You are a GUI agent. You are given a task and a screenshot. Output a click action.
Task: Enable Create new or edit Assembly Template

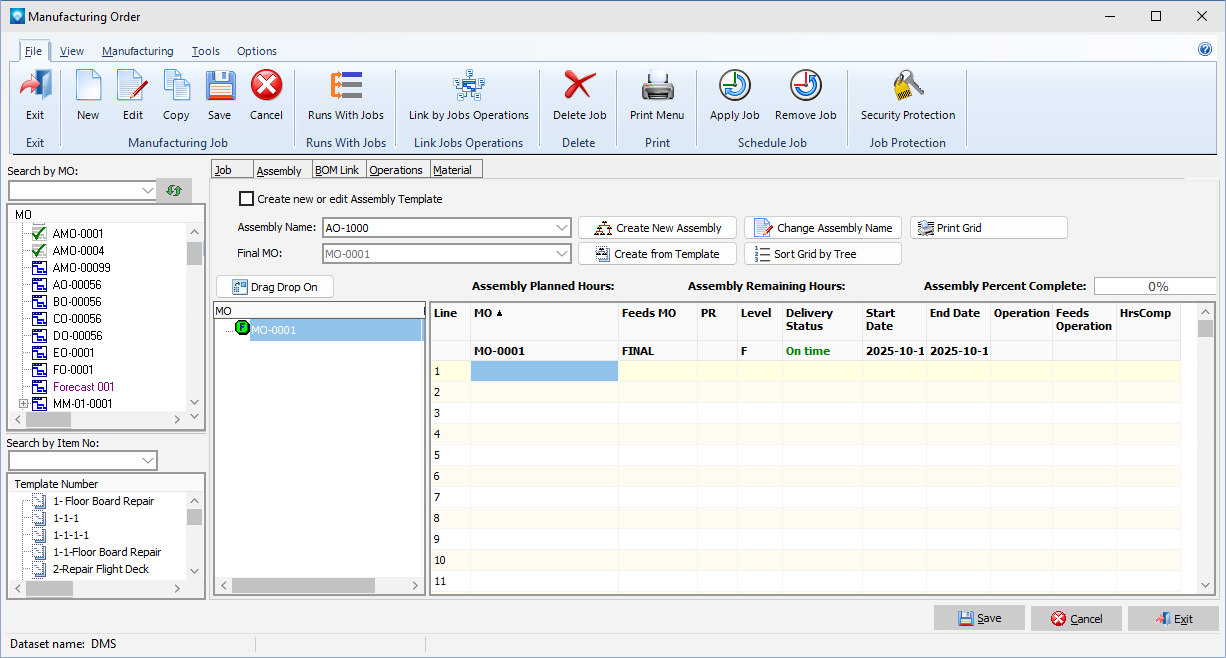tap(247, 199)
